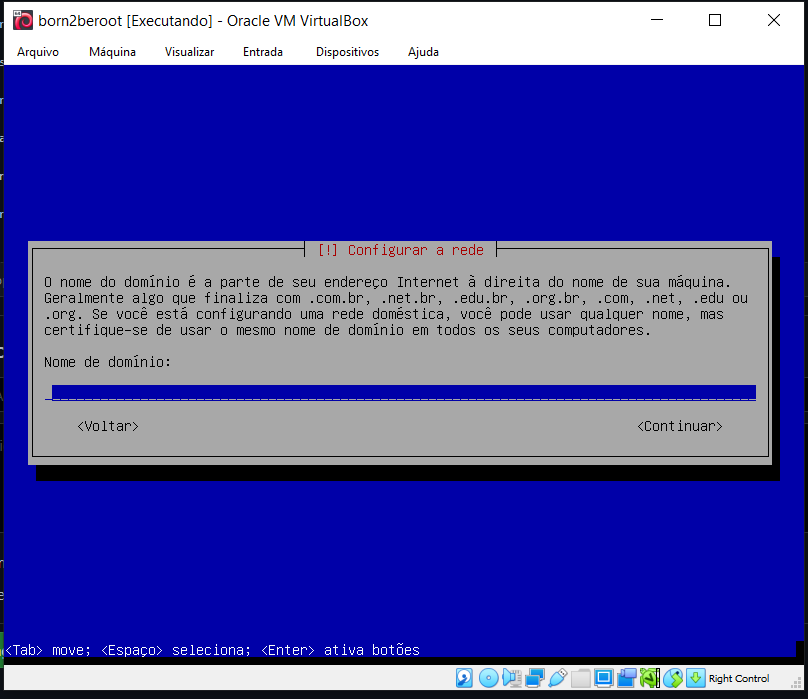Screen dimensions: 808x699
Task: Open the Visualizar menu
Action: [x=189, y=52]
